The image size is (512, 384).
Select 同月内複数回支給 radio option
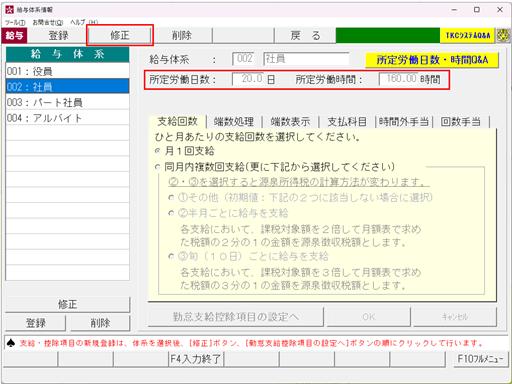click(158, 167)
